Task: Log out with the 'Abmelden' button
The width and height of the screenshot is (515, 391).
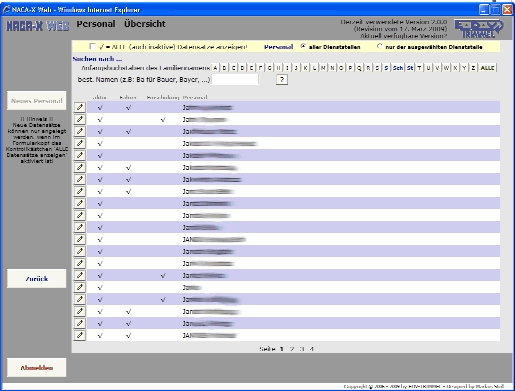Action: pos(37,368)
